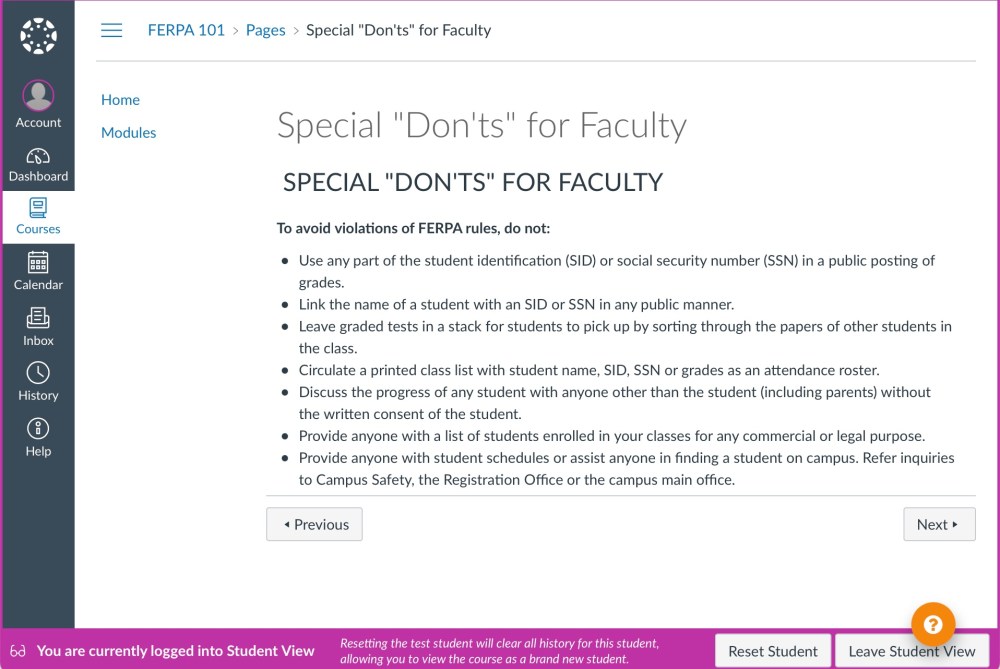Open the Calendar icon
1000x669 pixels.
tap(38, 264)
